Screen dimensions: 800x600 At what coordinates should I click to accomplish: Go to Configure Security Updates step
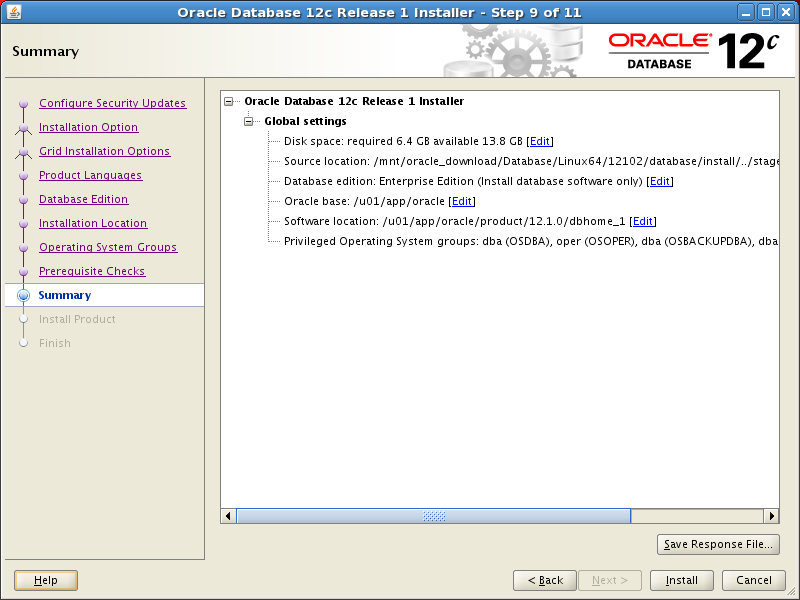click(x=113, y=103)
